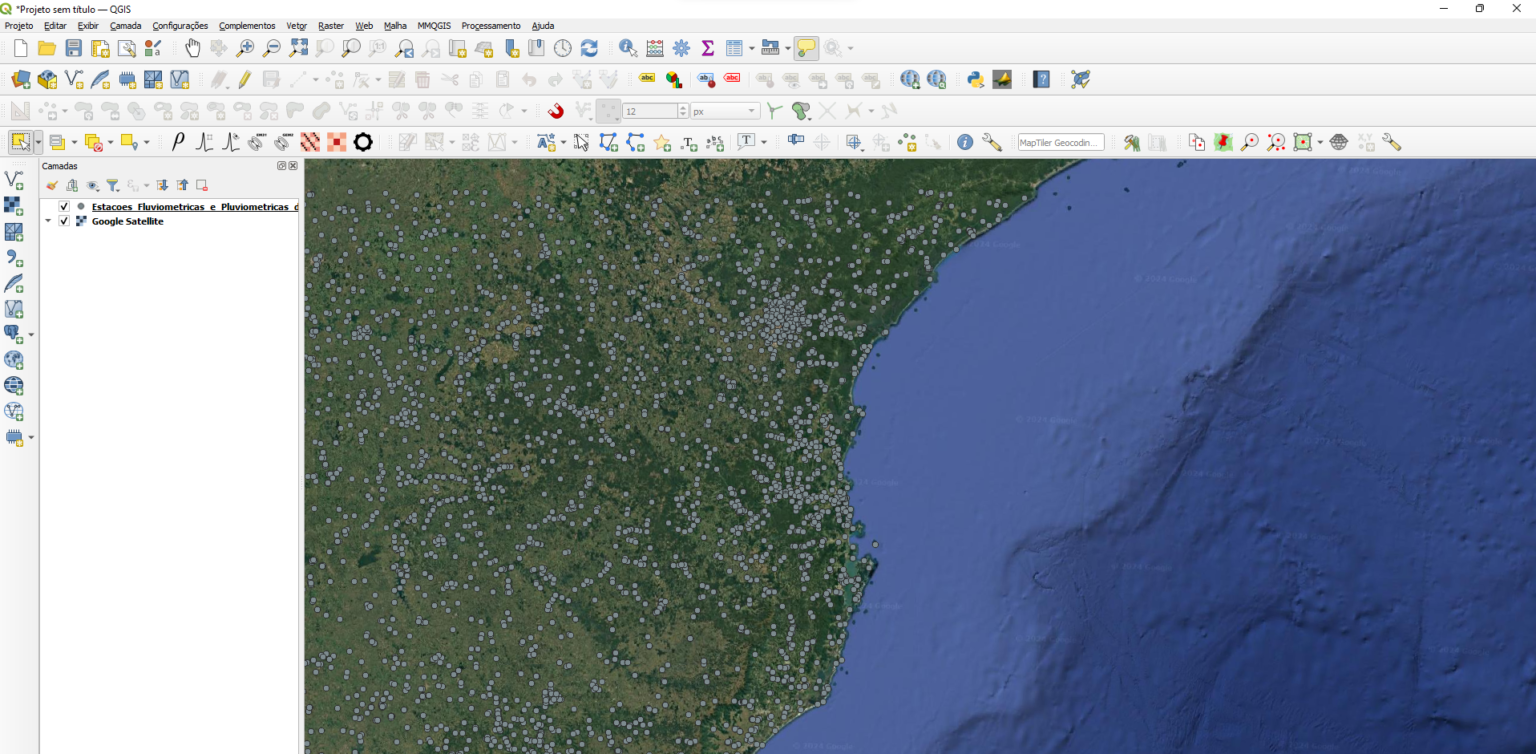Activate the Zoom In tool
The height and width of the screenshot is (754, 1536).
point(245,47)
